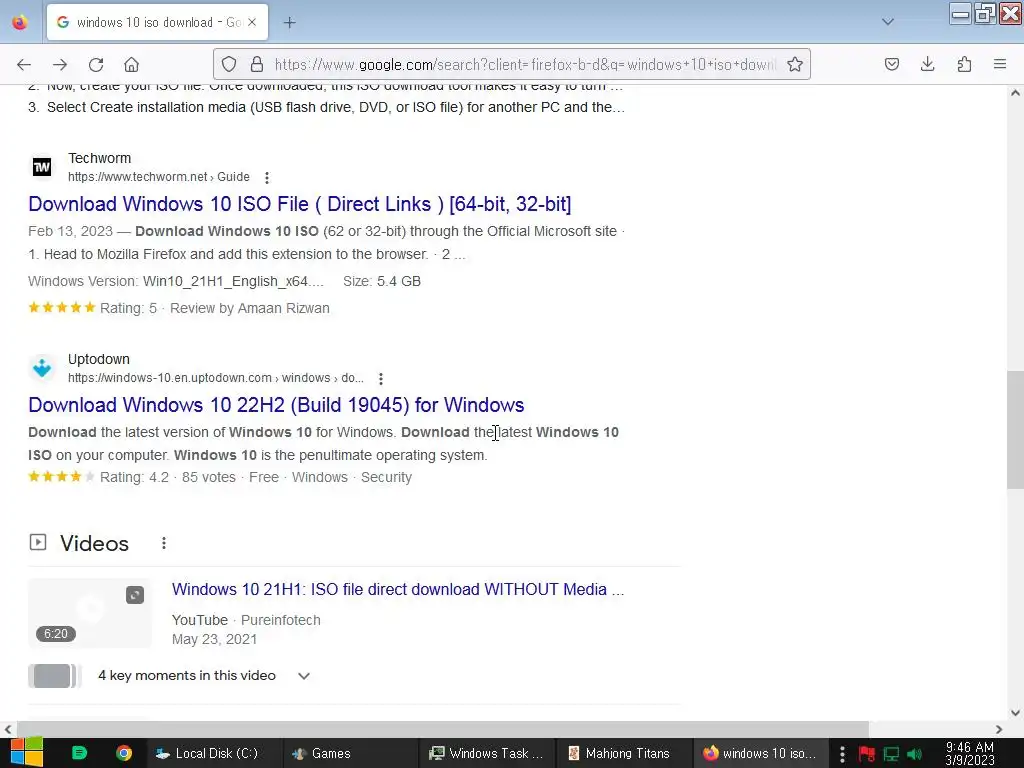Open a new browser tab
The height and width of the screenshot is (768, 1024).
(289, 23)
